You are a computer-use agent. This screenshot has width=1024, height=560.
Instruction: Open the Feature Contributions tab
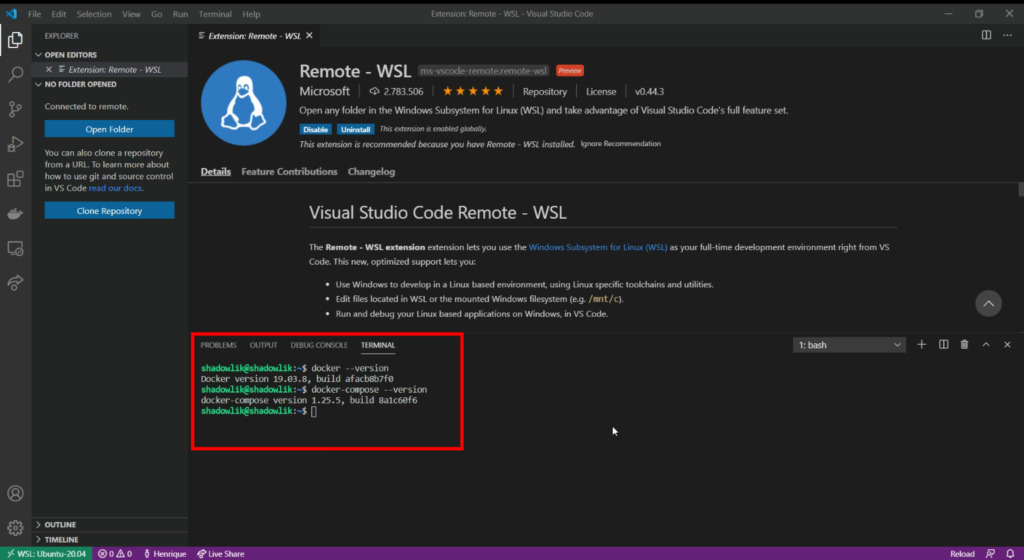click(x=289, y=172)
